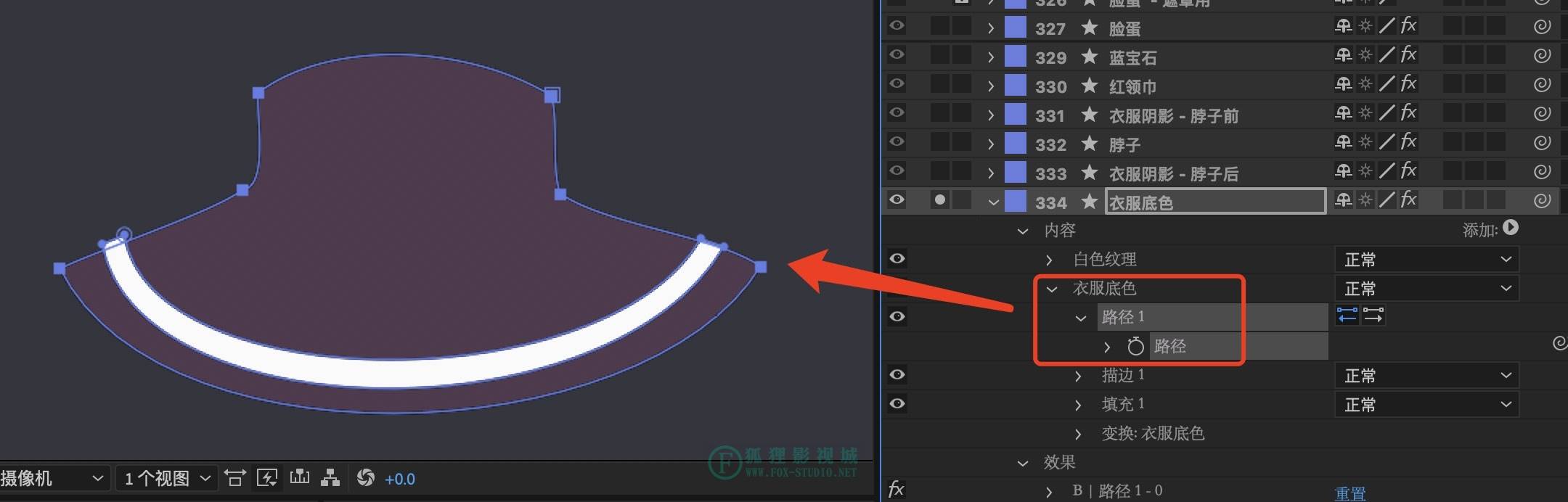Toggle visibility of 白色纹理 group
The image size is (1568, 502).
[897, 259]
